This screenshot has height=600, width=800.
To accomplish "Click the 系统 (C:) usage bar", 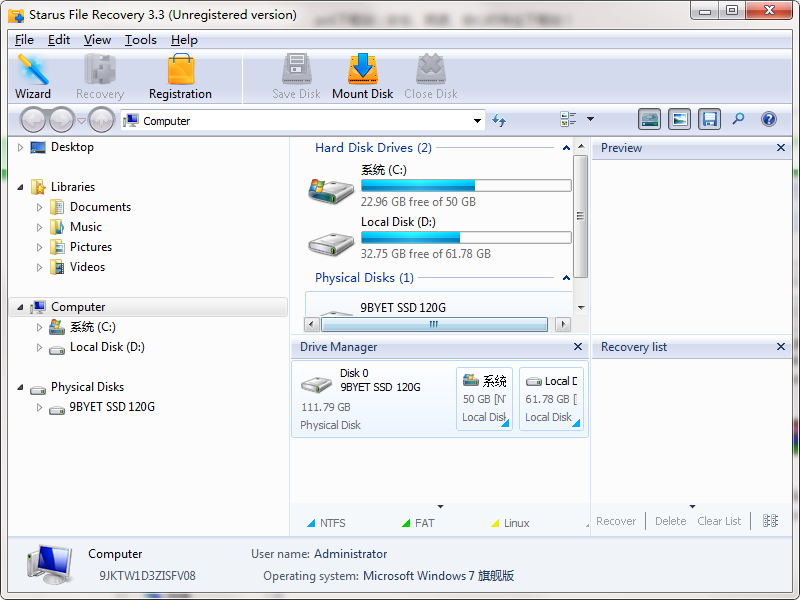I will (466, 185).
